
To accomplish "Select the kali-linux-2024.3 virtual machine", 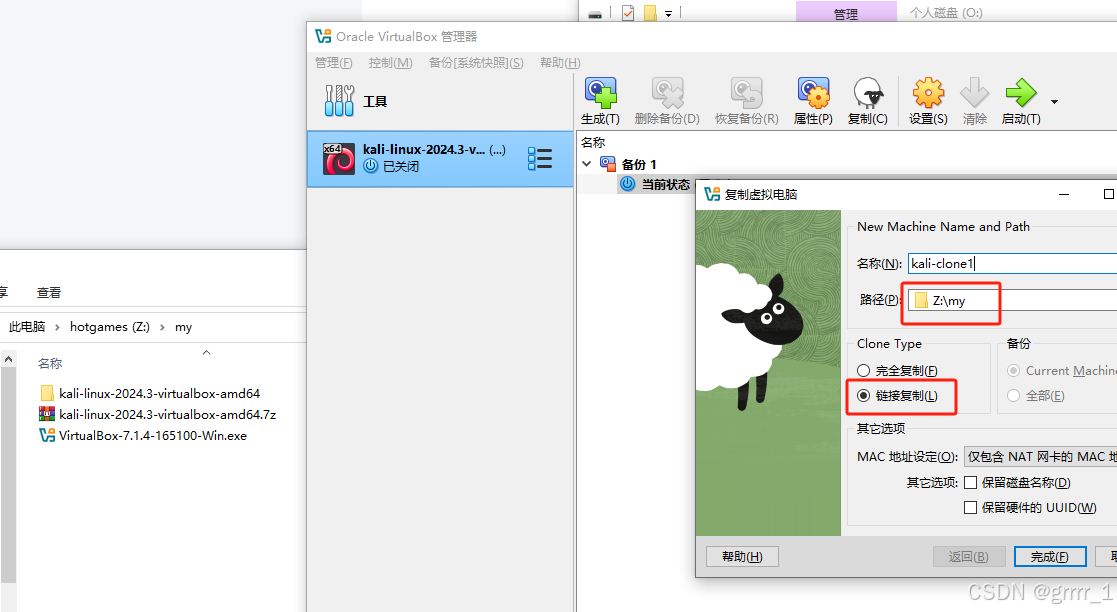I will [440, 159].
